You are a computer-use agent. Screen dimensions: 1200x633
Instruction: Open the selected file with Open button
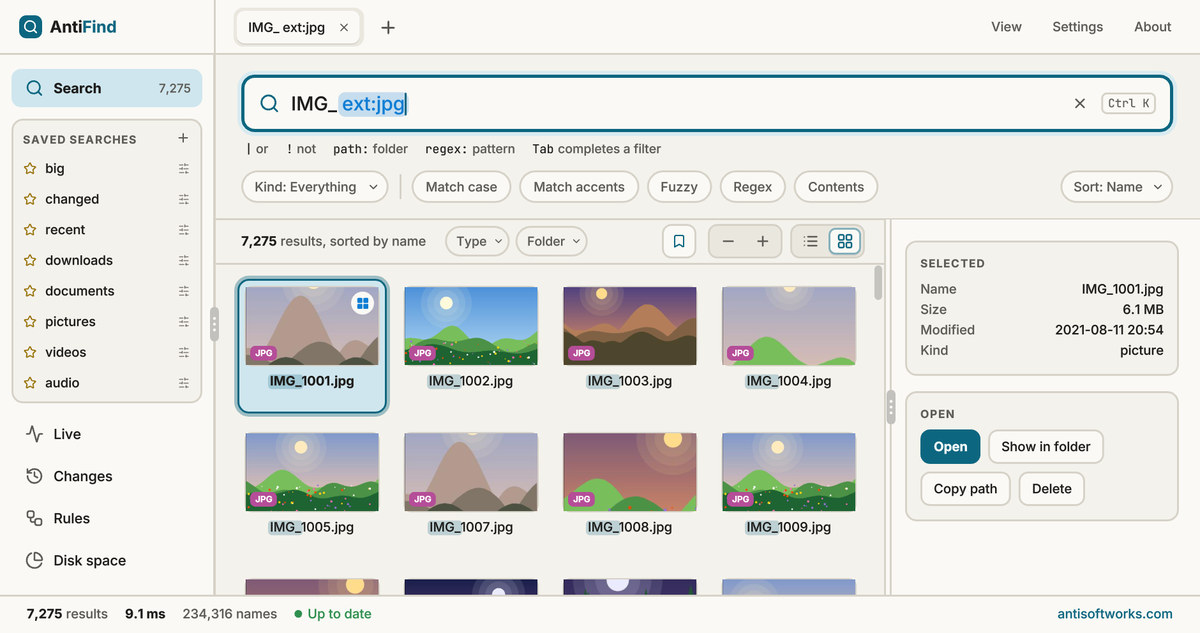tap(950, 447)
